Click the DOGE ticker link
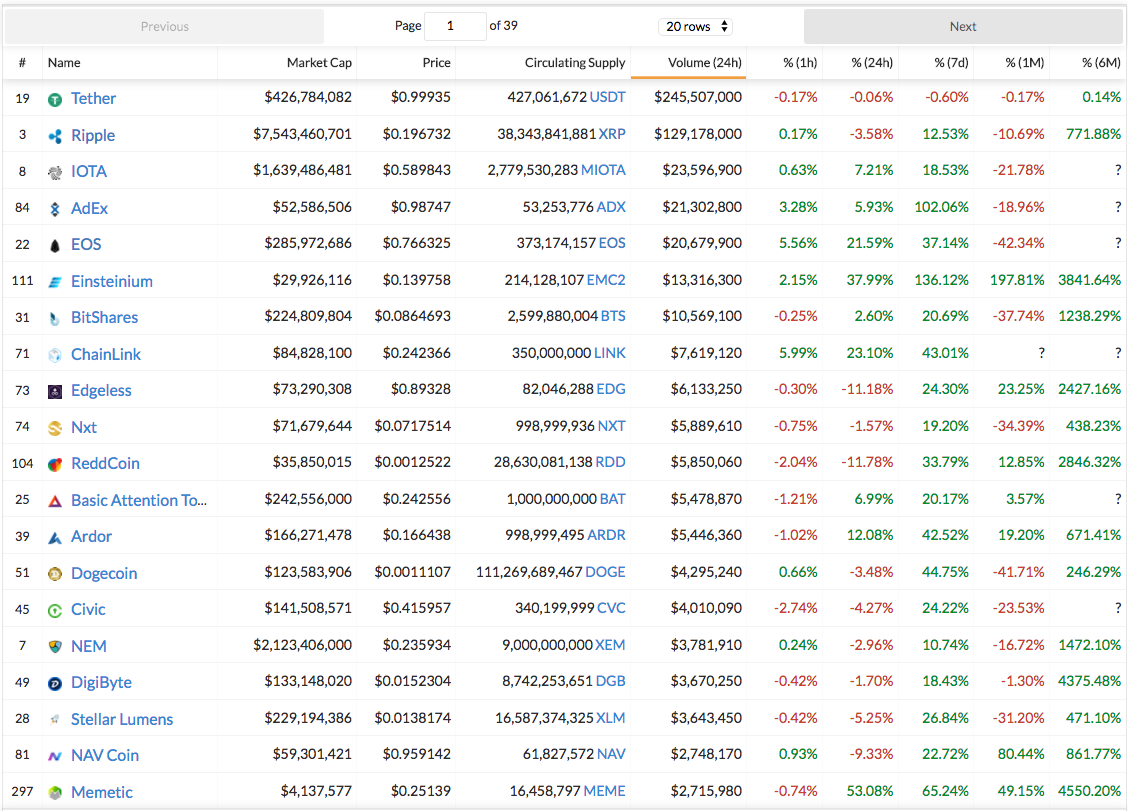The width and height of the screenshot is (1128, 811). click(605, 572)
